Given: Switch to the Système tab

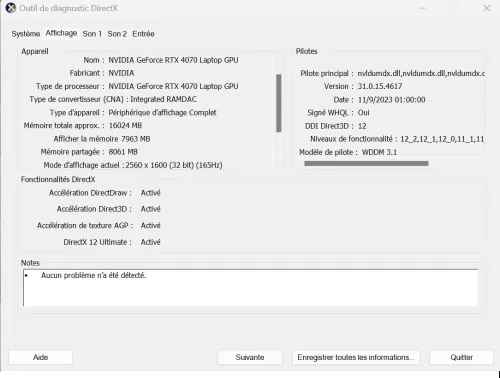Looking at the screenshot, I should (x=26, y=34).
